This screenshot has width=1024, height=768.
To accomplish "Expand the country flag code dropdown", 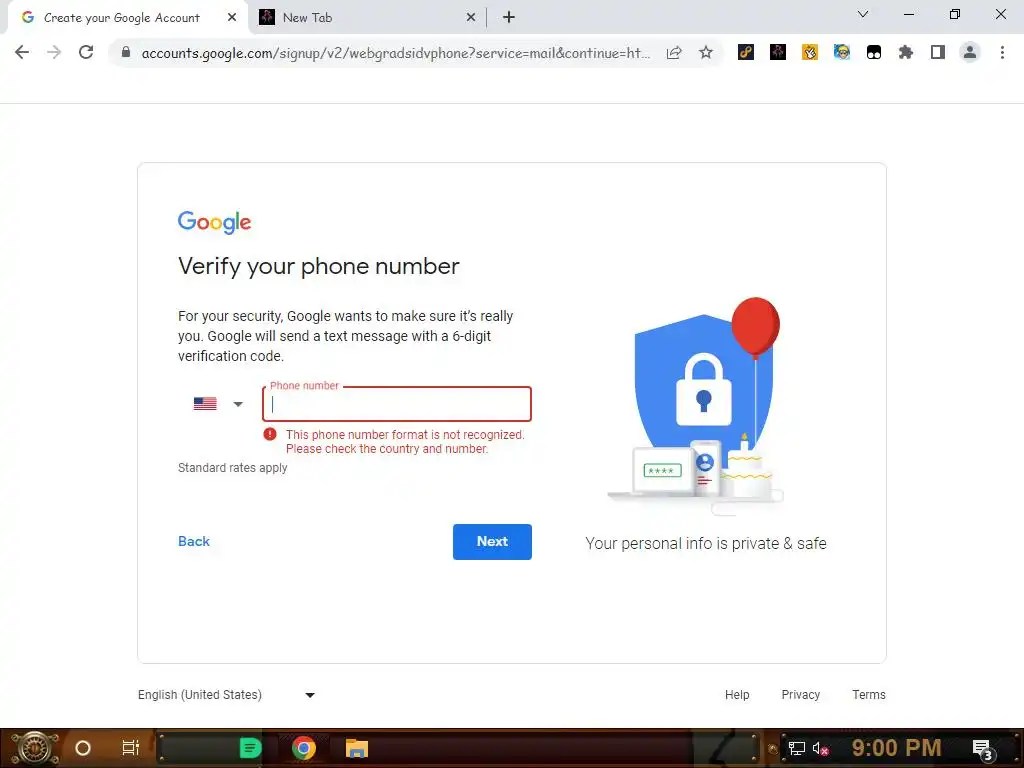I will [218, 404].
